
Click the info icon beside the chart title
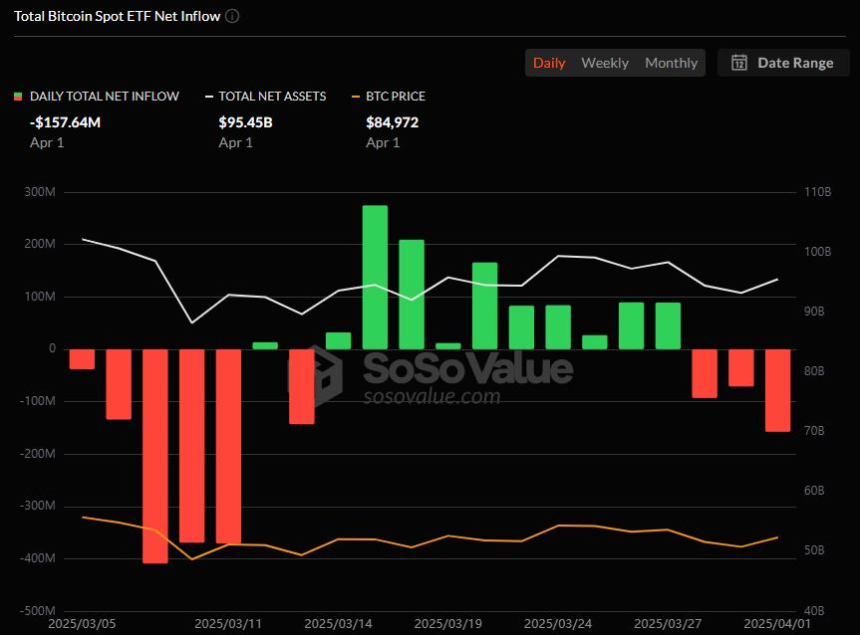pos(233,16)
